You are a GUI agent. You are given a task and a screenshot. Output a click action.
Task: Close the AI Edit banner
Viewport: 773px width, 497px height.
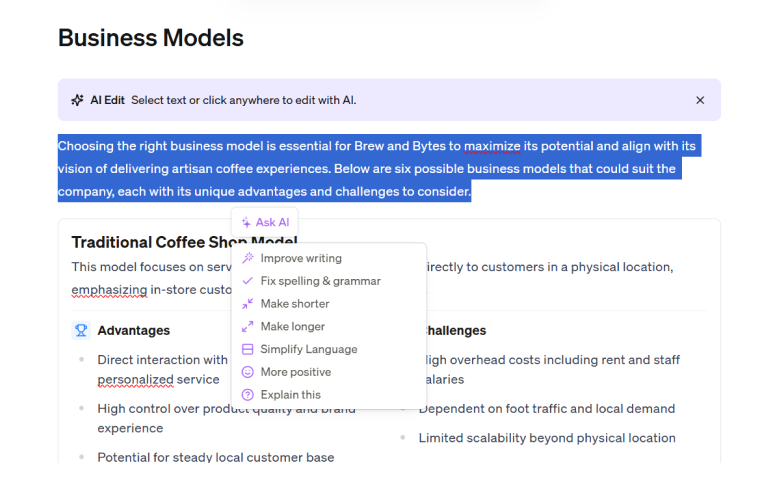coord(700,100)
